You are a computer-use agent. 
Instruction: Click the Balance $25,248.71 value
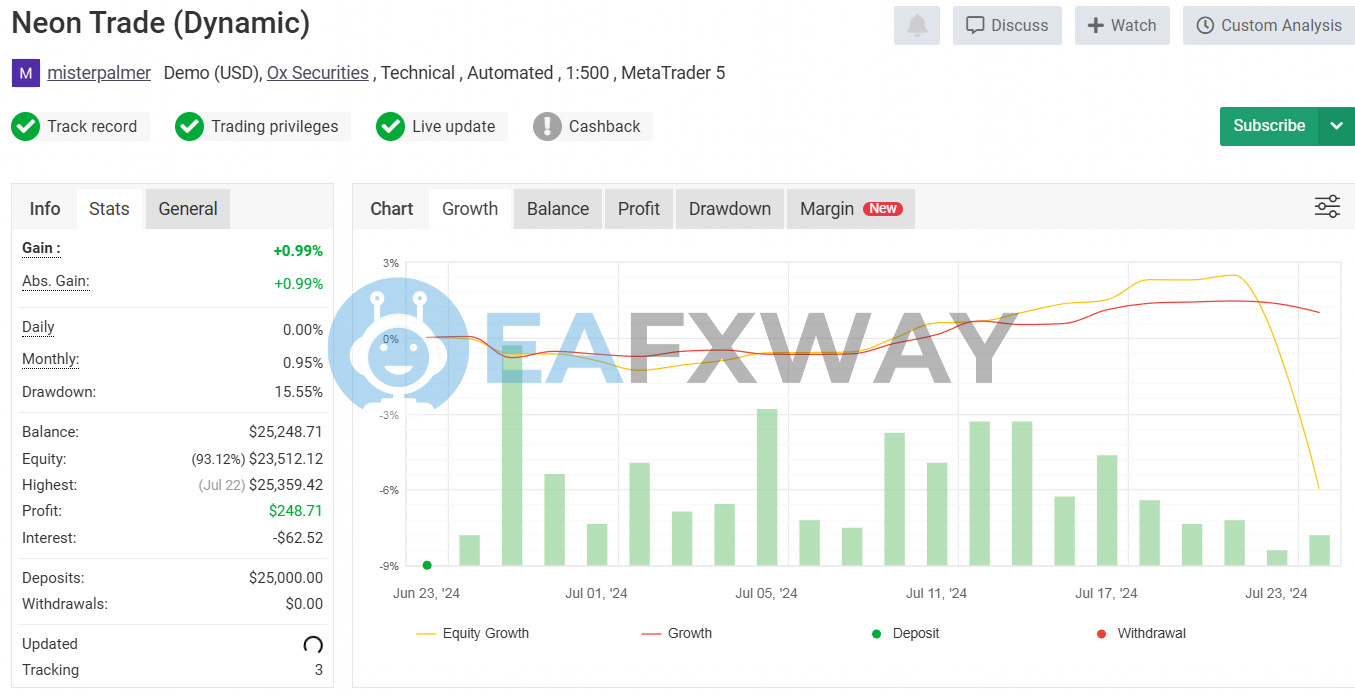(286, 432)
